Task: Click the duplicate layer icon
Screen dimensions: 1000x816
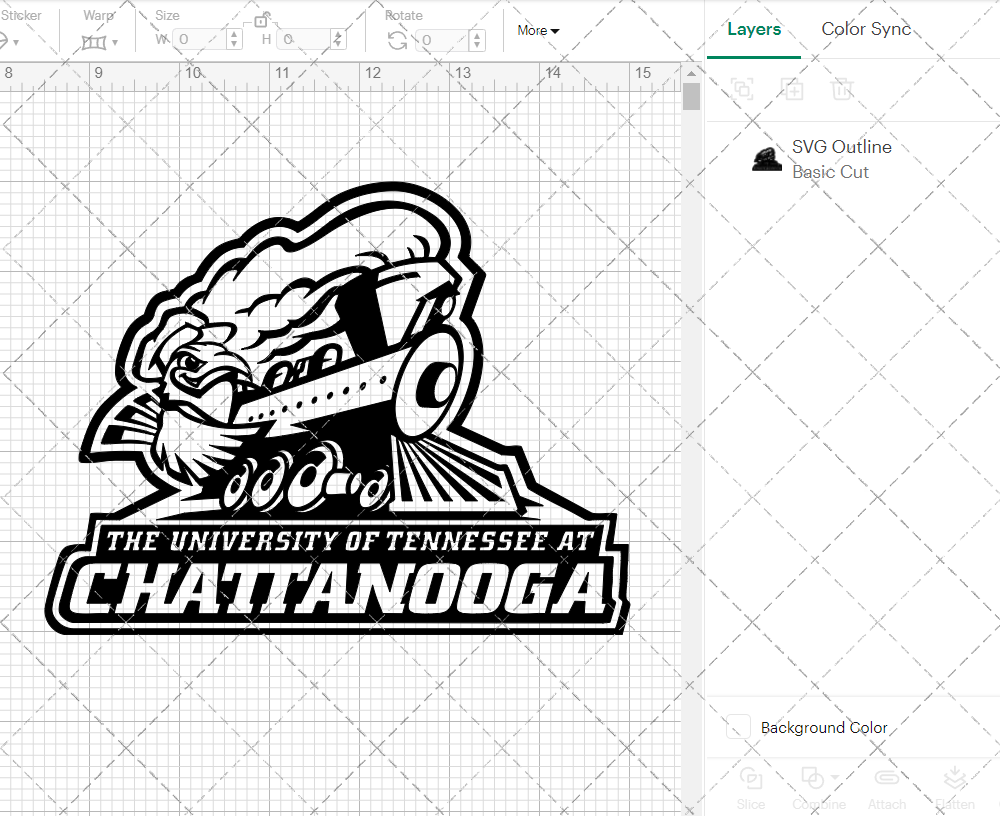Action: point(793,90)
